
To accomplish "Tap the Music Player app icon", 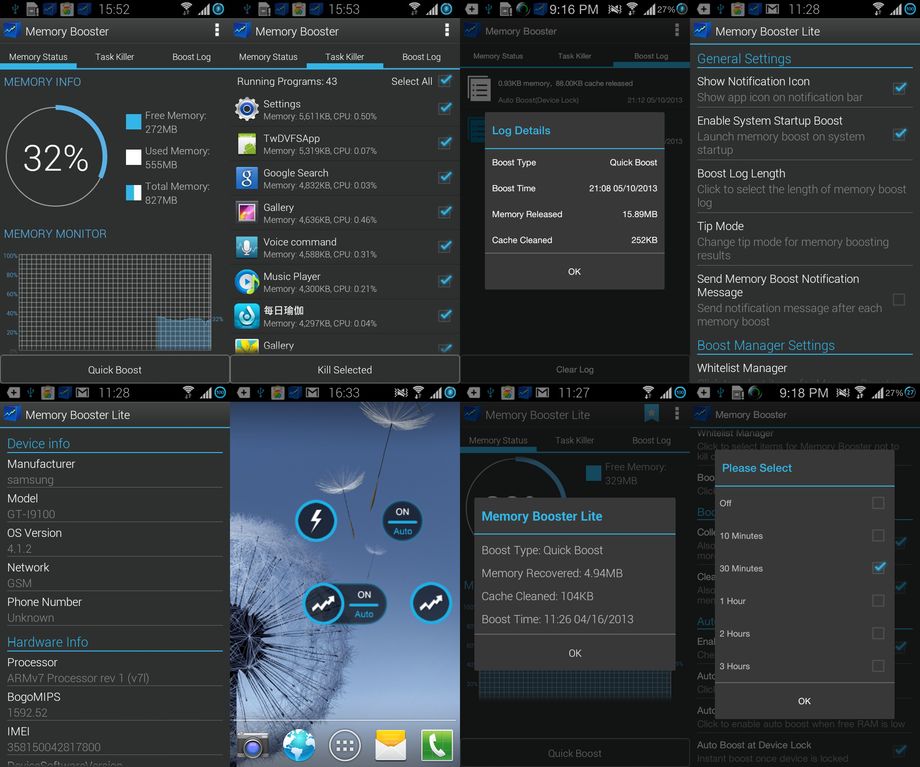I will tap(247, 282).
